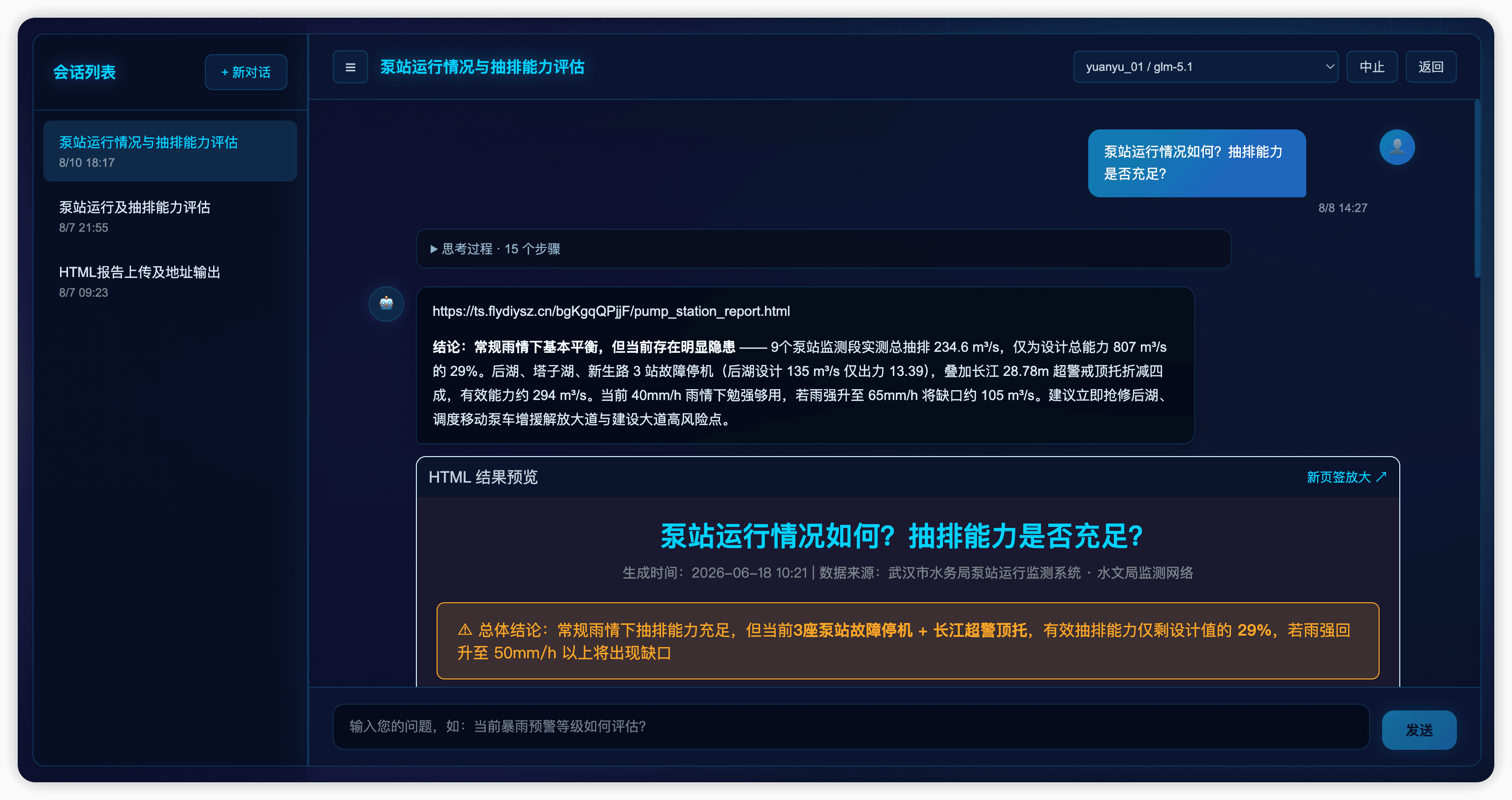The width and height of the screenshot is (1512, 800).
Task: Start a new chat with 新对话
Action: click(245, 72)
